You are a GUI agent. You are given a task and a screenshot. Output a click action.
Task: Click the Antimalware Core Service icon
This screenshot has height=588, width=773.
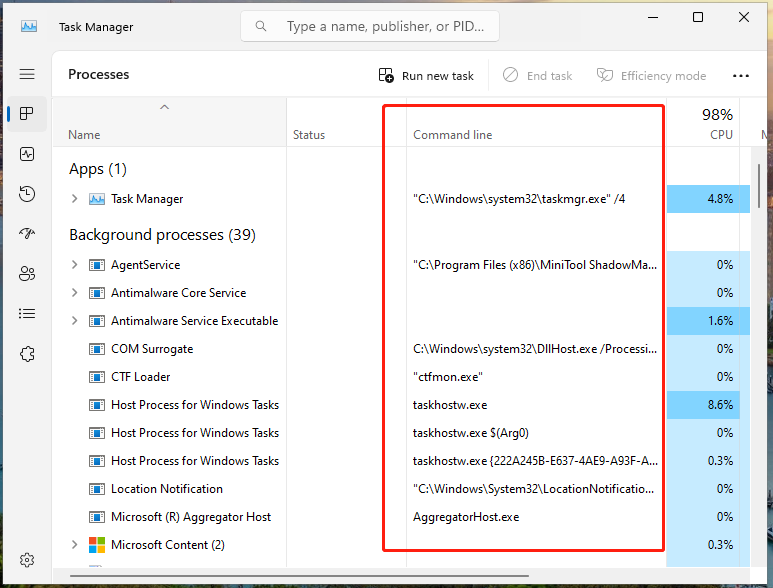tap(97, 293)
